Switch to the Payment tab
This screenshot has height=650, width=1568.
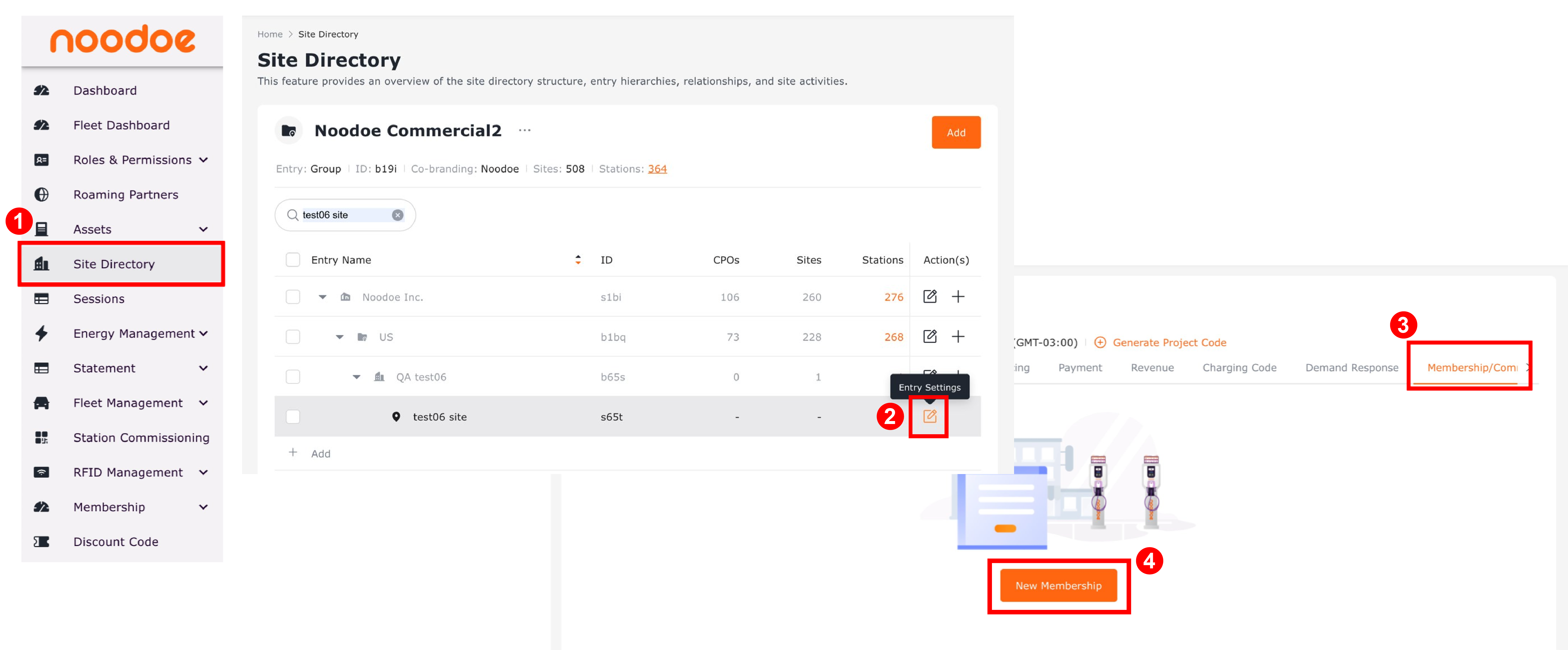pyautogui.click(x=1080, y=368)
